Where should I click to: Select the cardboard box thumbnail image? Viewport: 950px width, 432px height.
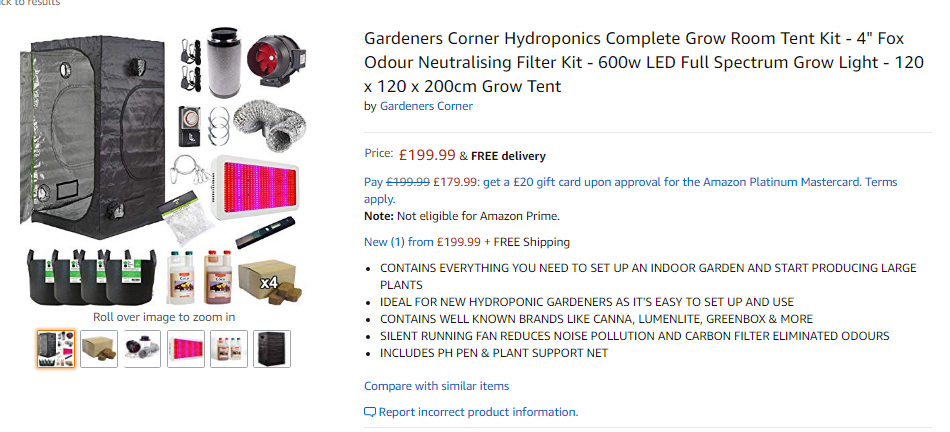pyautogui.click(x=99, y=349)
